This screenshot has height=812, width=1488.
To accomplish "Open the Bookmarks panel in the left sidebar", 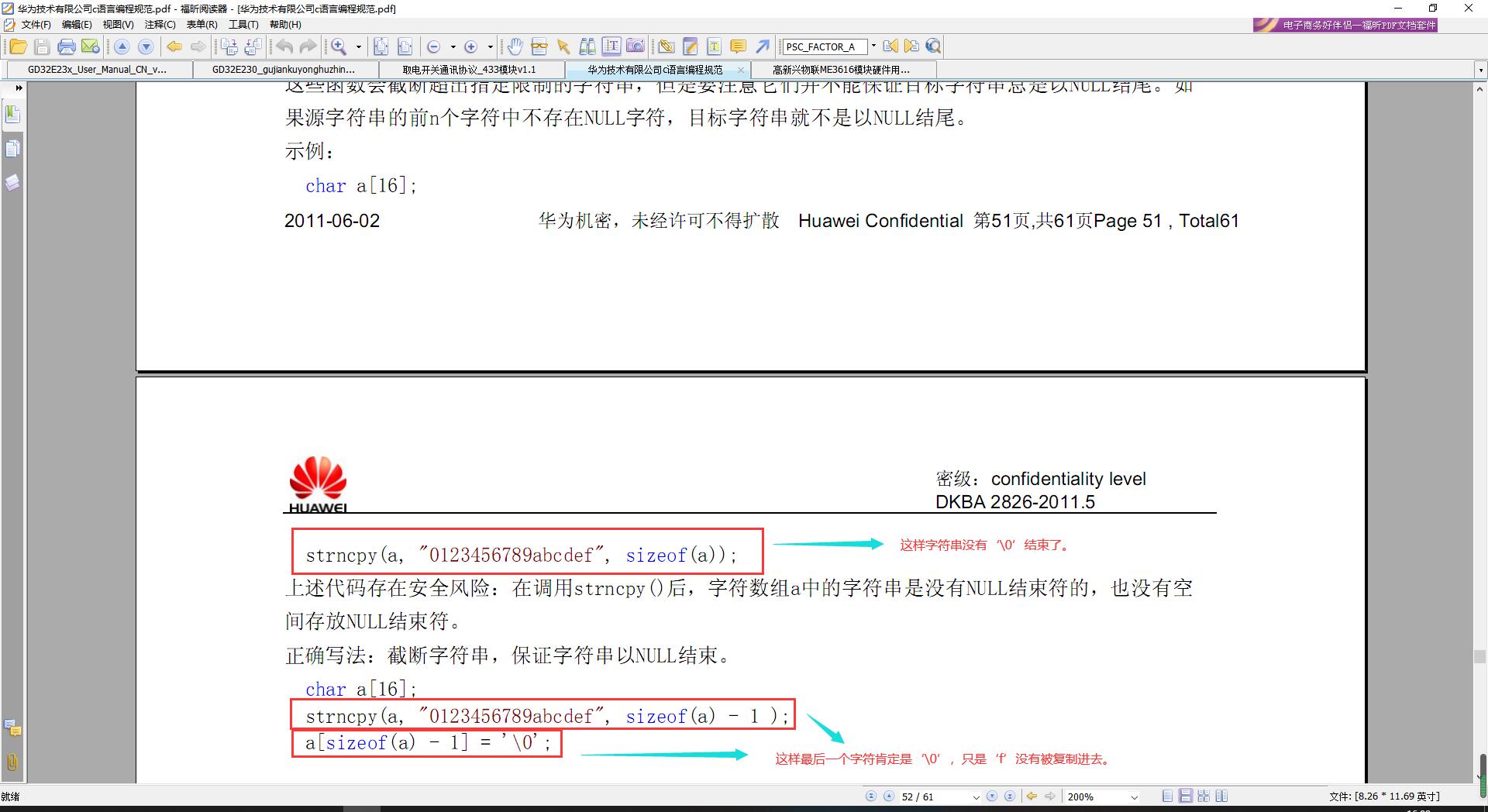I will (x=12, y=114).
